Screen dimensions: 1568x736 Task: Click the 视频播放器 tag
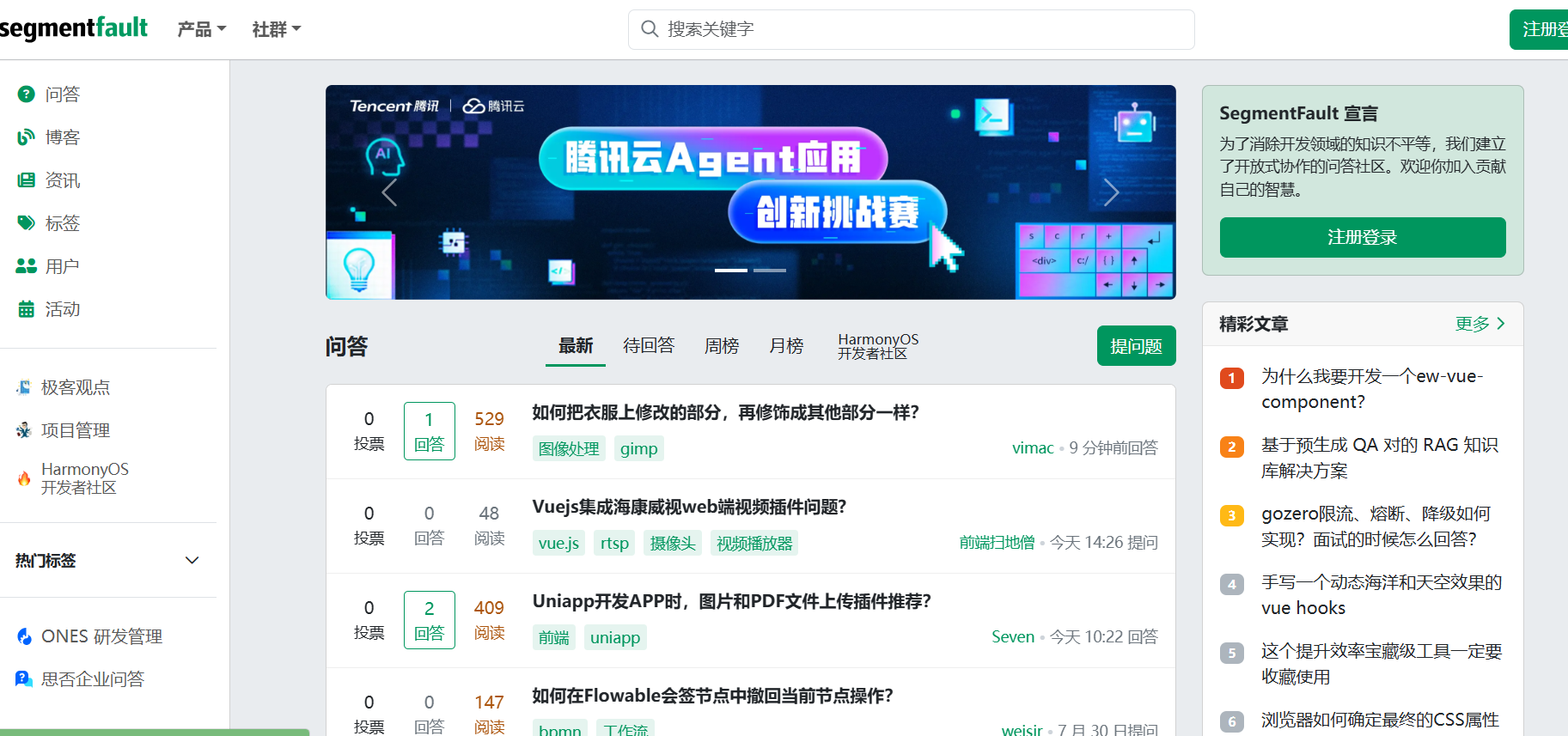[x=754, y=543]
